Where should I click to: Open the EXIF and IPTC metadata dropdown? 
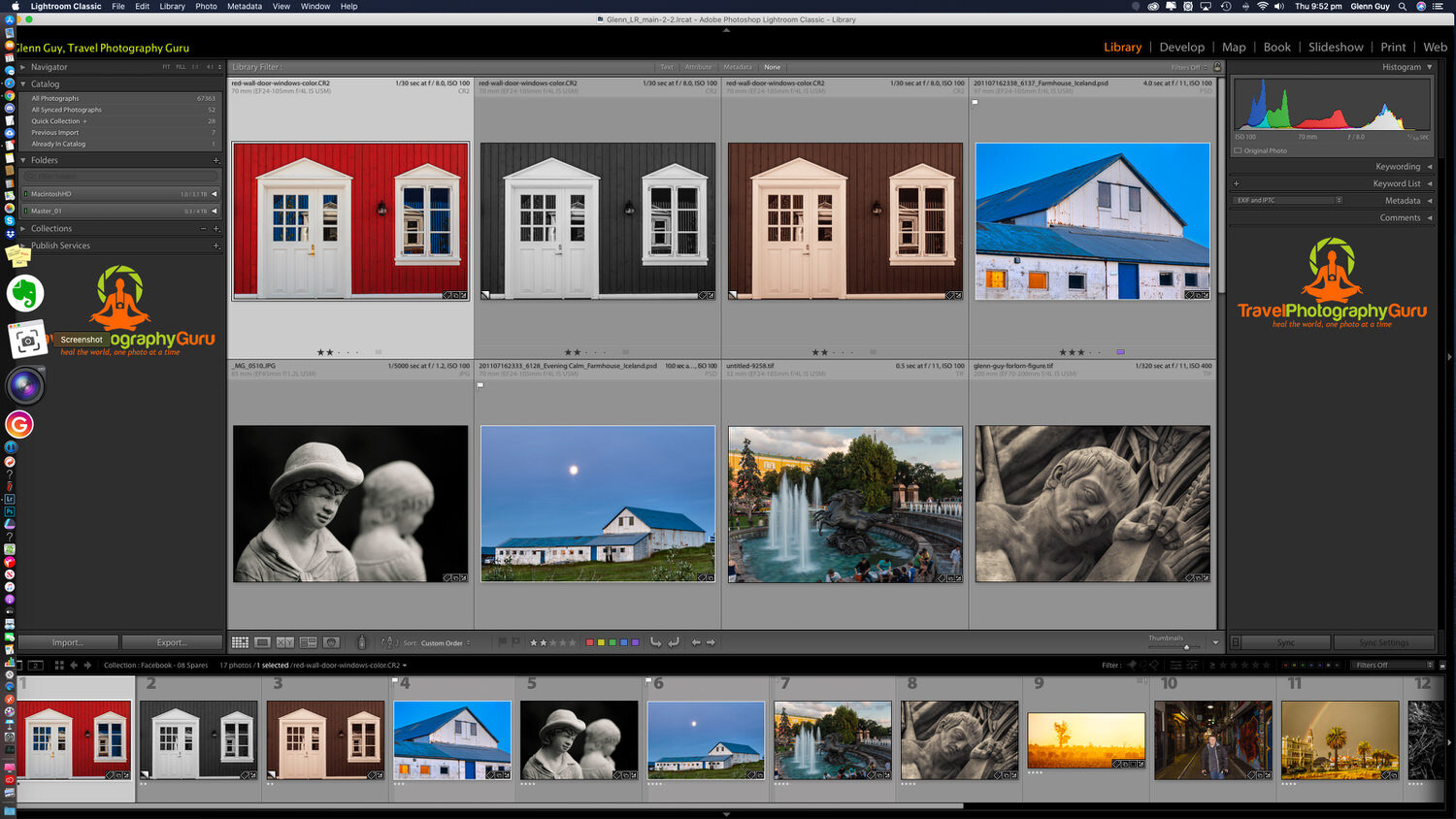pos(1288,200)
